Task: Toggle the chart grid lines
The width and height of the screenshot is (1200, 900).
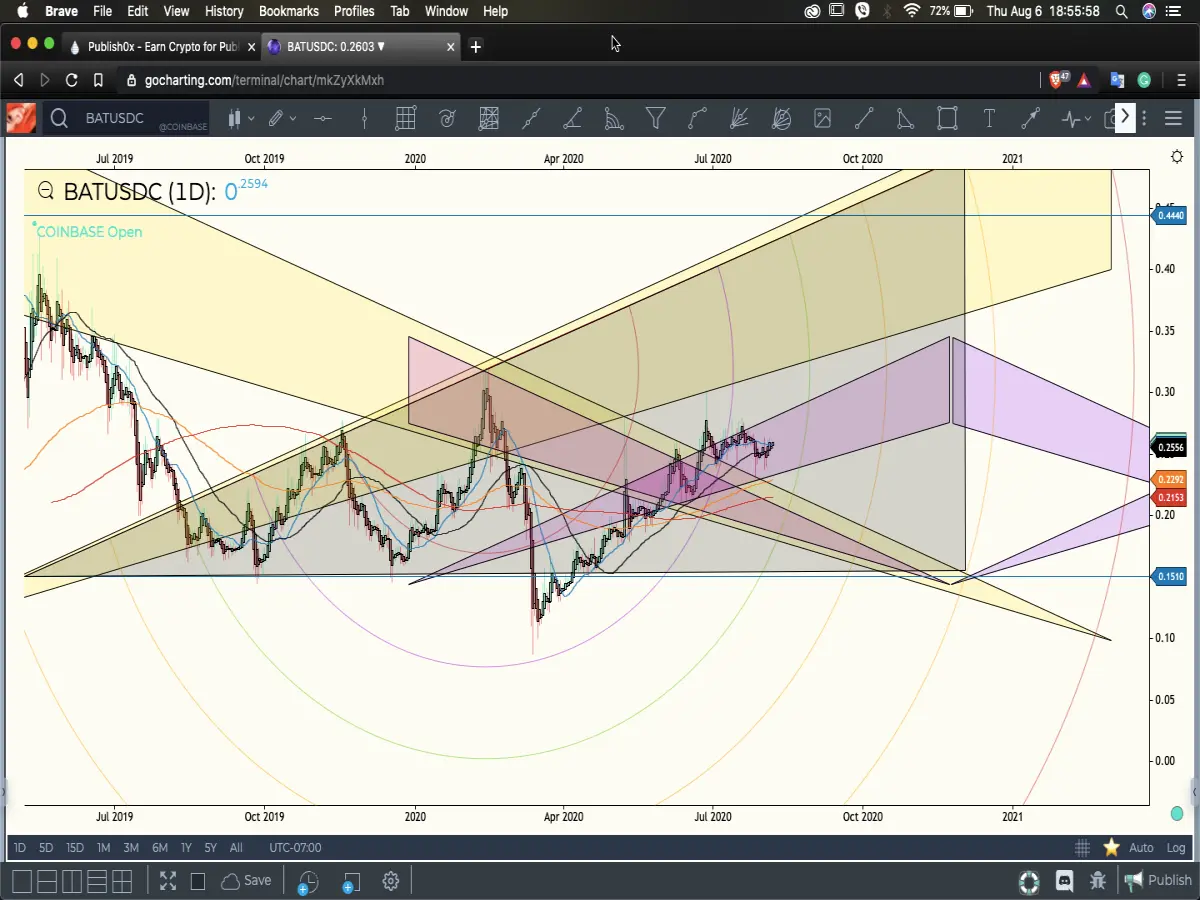Action: (x=1082, y=848)
